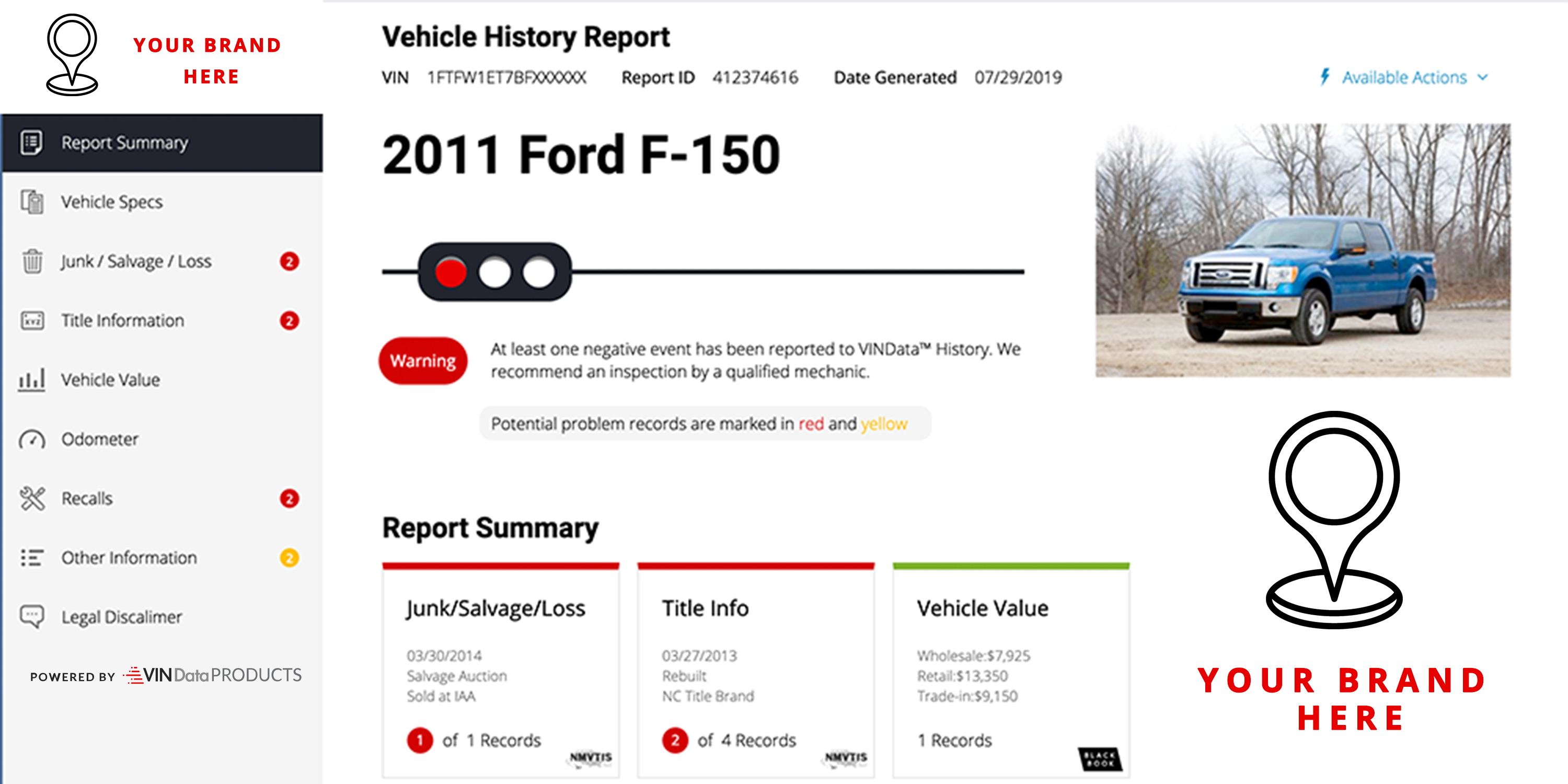Click the 'Report Summary' section heading
The image size is (1568, 784).
[x=490, y=528]
